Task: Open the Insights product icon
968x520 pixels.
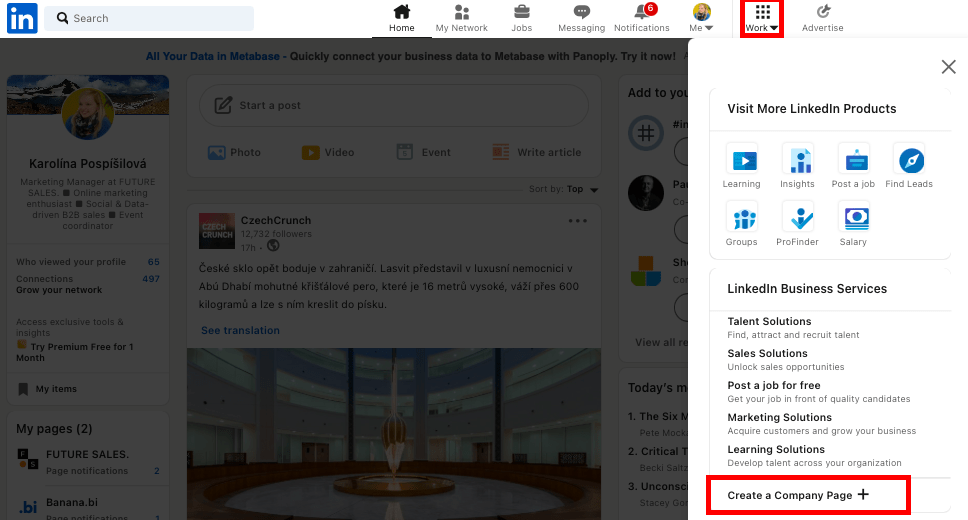Action: tap(797, 160)
